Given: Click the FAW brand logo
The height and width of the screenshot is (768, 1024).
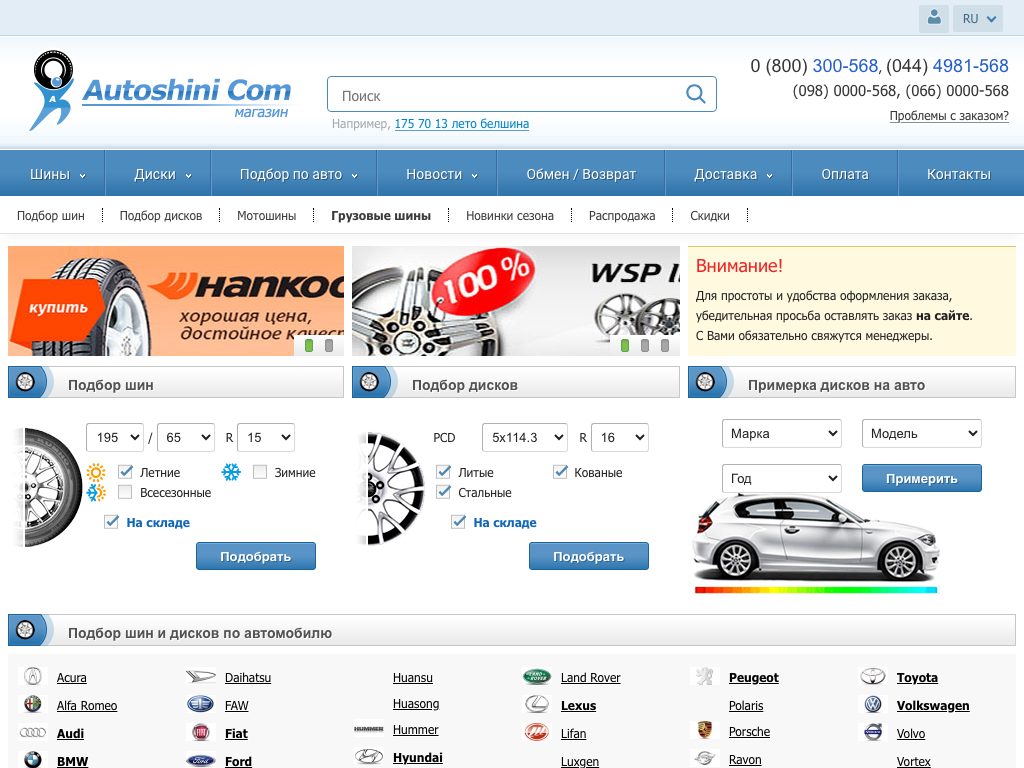Looking at the screenshot, I should 200,704.
